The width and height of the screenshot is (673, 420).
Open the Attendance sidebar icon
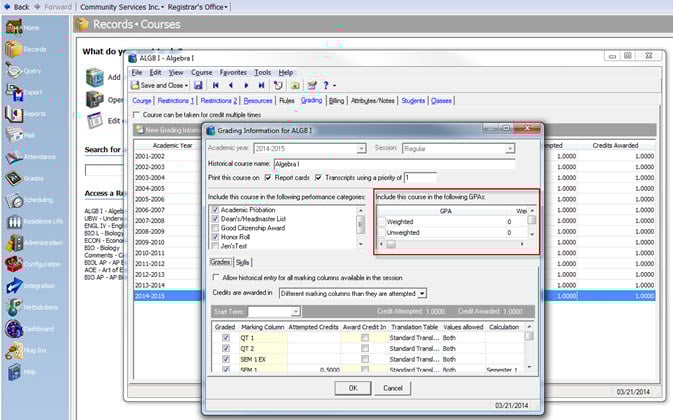tap(14, 157)
